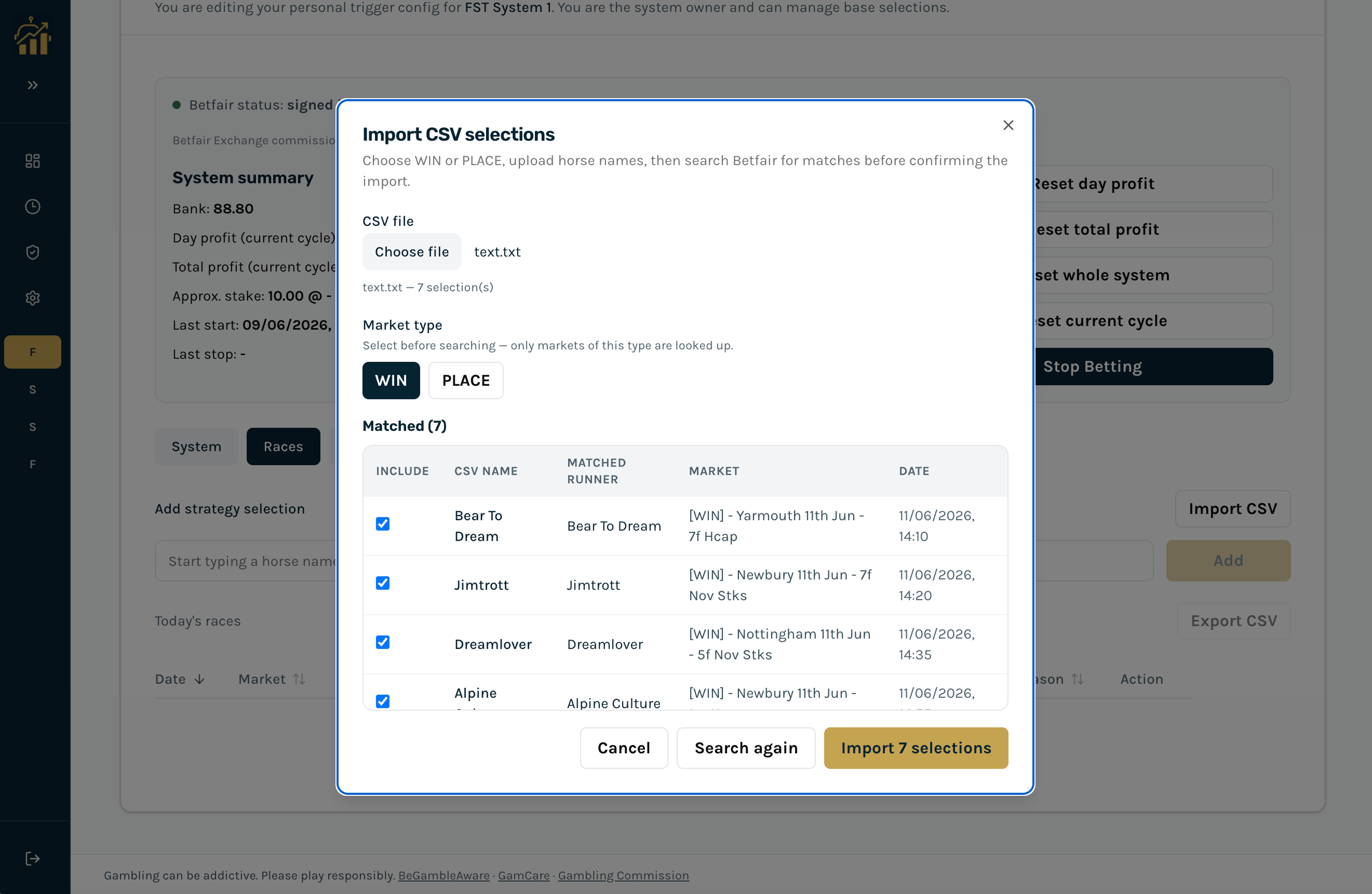Select the second S system item in sidebar
The image size is (1372, 894).
click(x=33, y=427)
